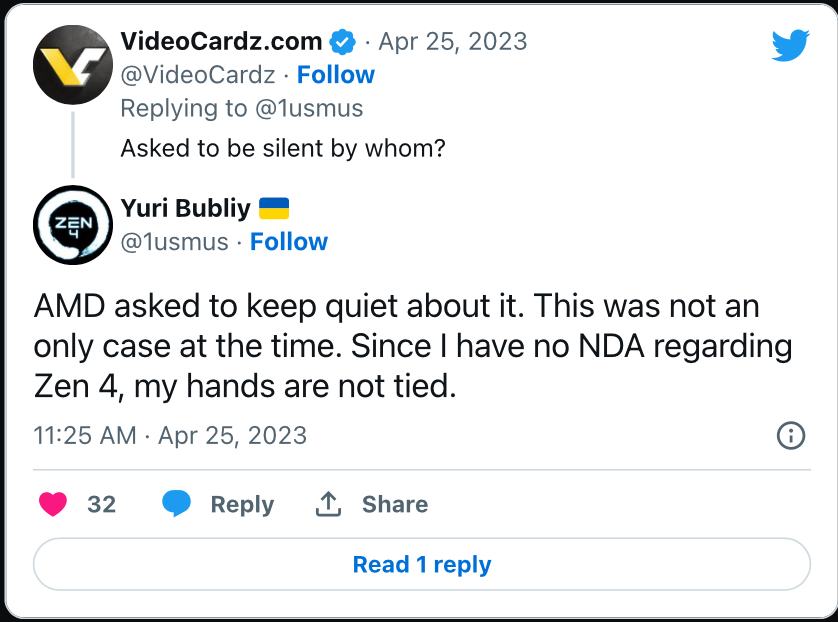This screenshot has width=838, height=622.
Task: Follow the @1usmus account
Action: coord(289,242)
